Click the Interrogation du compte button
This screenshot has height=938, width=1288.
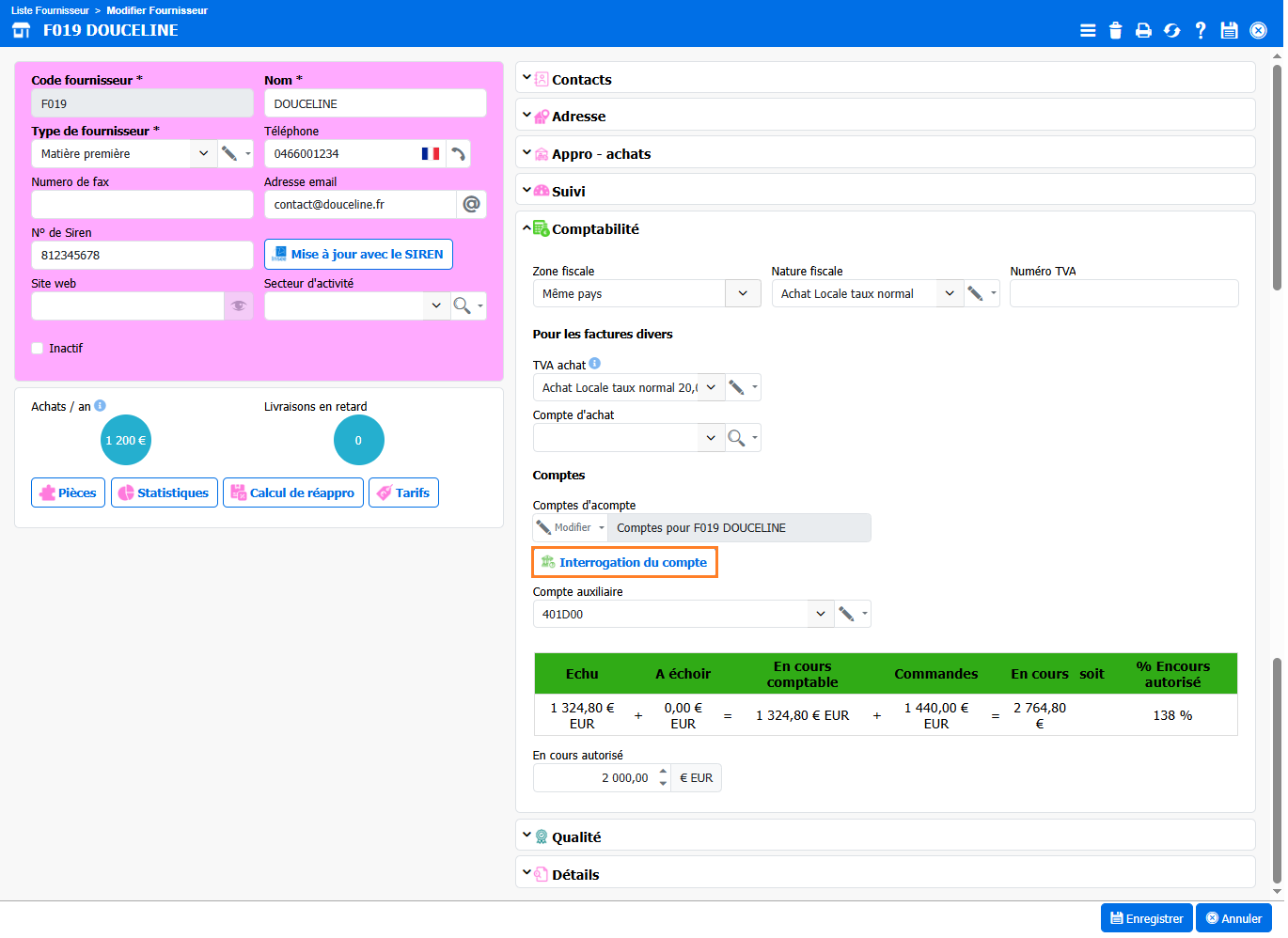[624, 562]
